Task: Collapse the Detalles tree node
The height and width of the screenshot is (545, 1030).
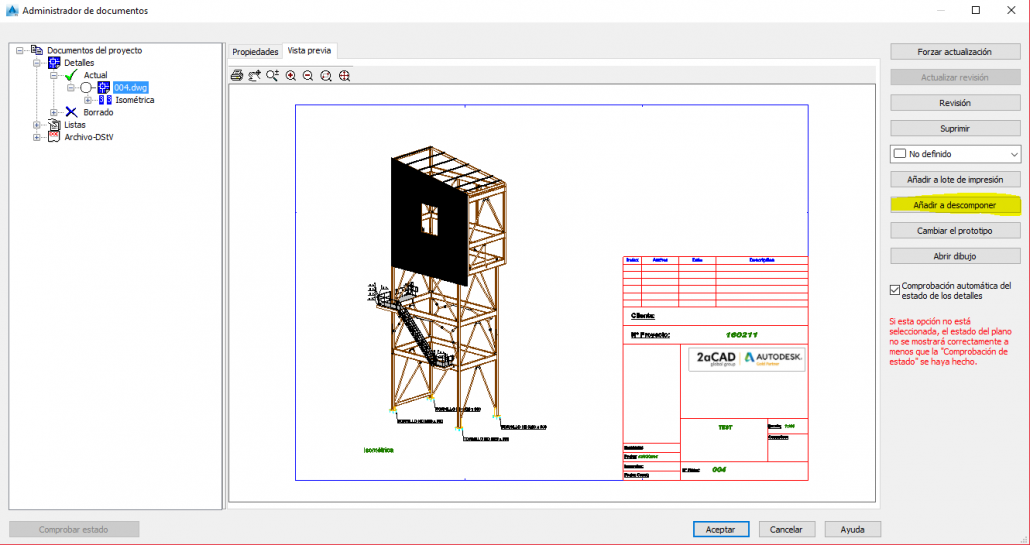Action: [x=37, y=63]
